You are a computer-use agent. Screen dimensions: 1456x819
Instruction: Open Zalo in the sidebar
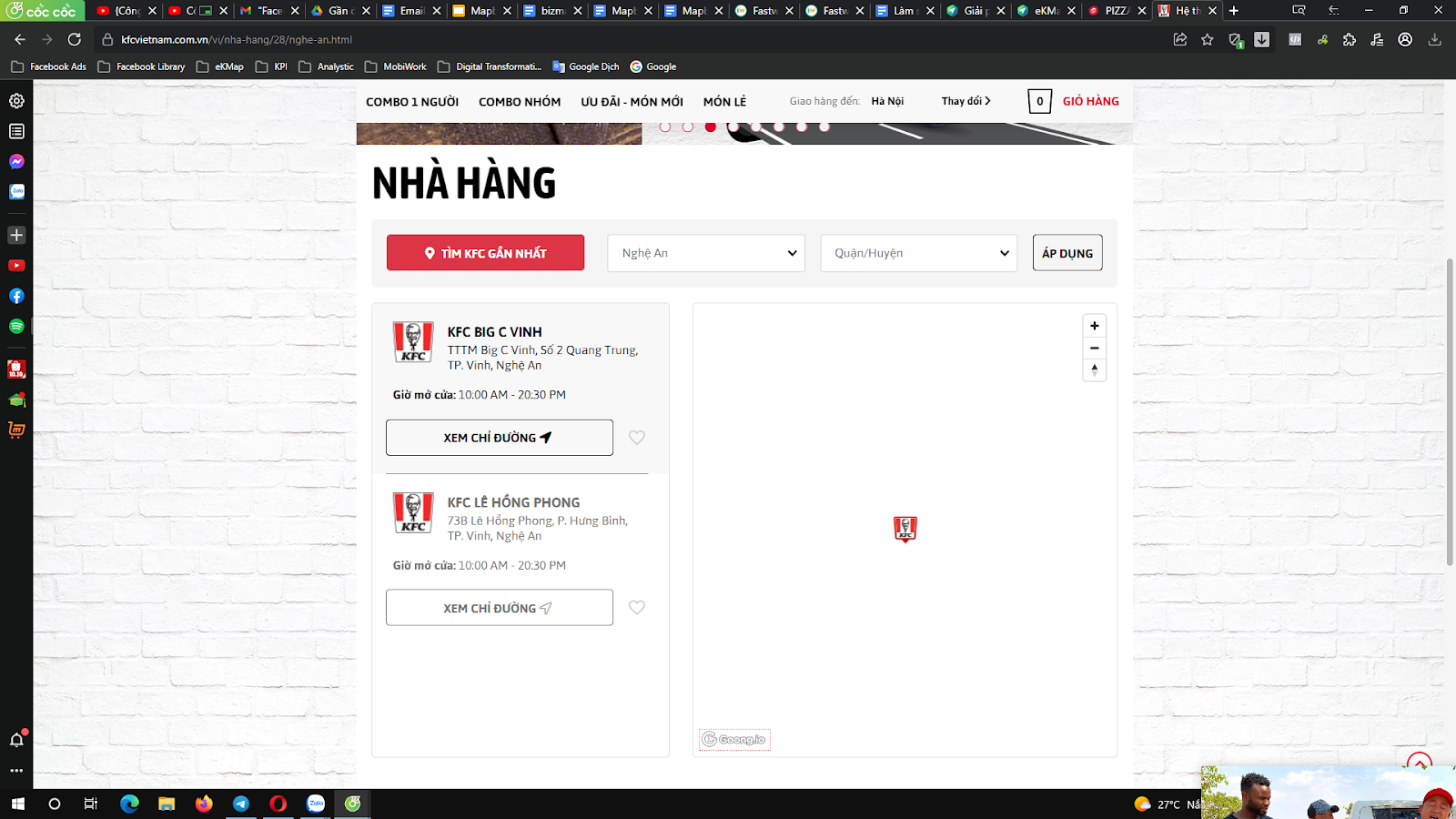[x=16, y=192]
